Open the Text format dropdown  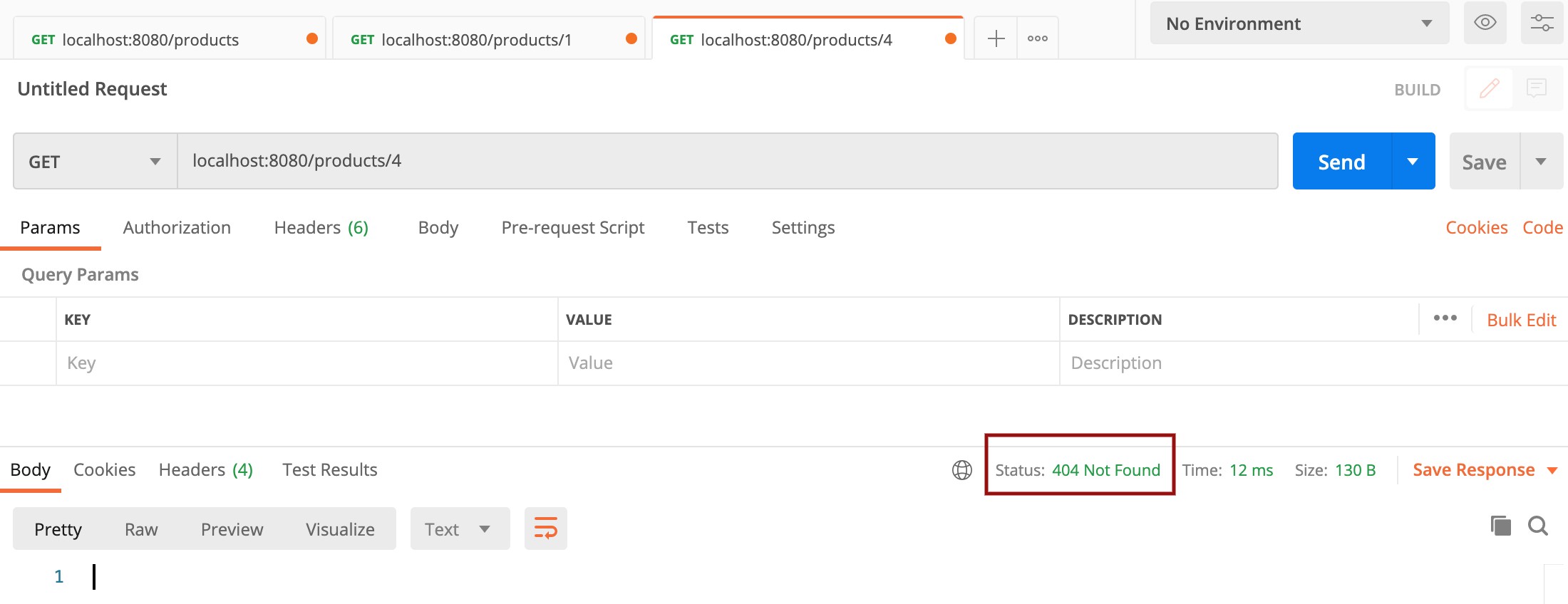pyautogui.click(x=460, y=529)
